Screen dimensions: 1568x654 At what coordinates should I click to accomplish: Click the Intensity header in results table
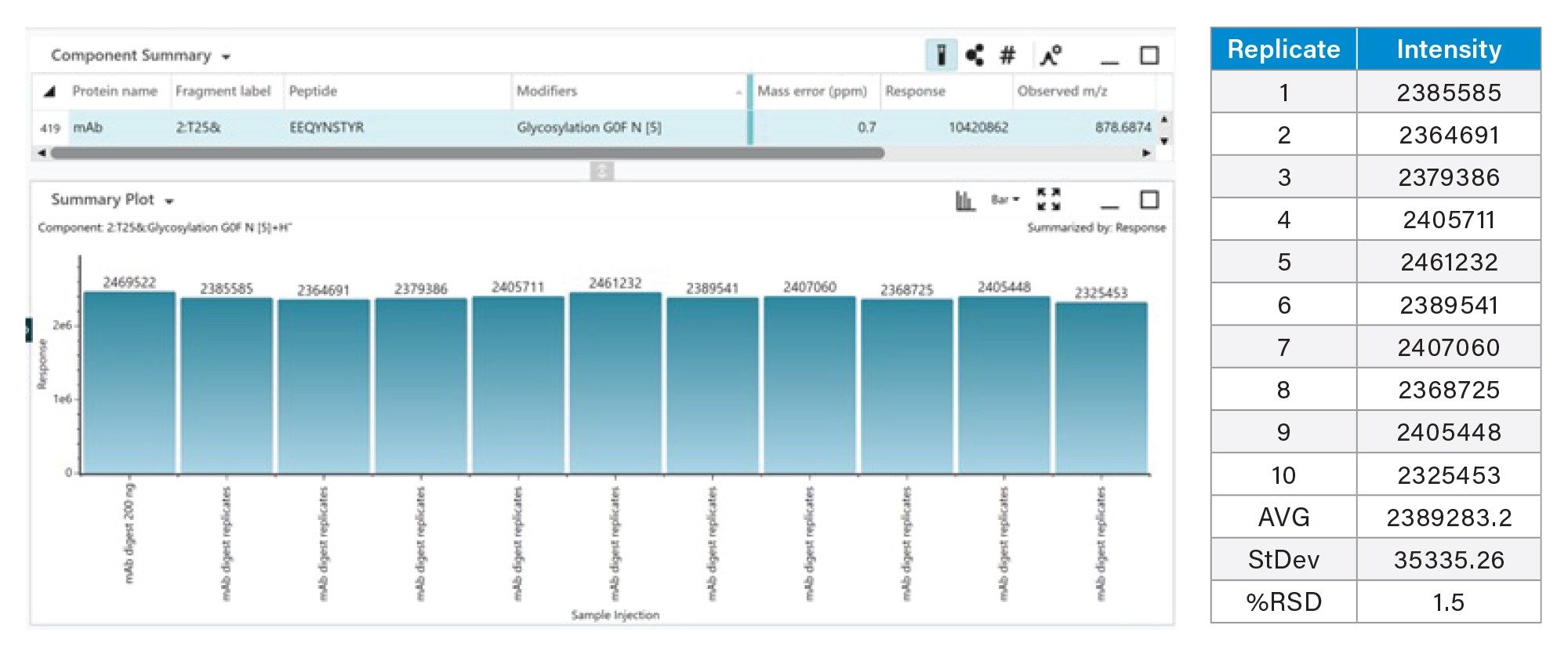tap(1449, 49)
